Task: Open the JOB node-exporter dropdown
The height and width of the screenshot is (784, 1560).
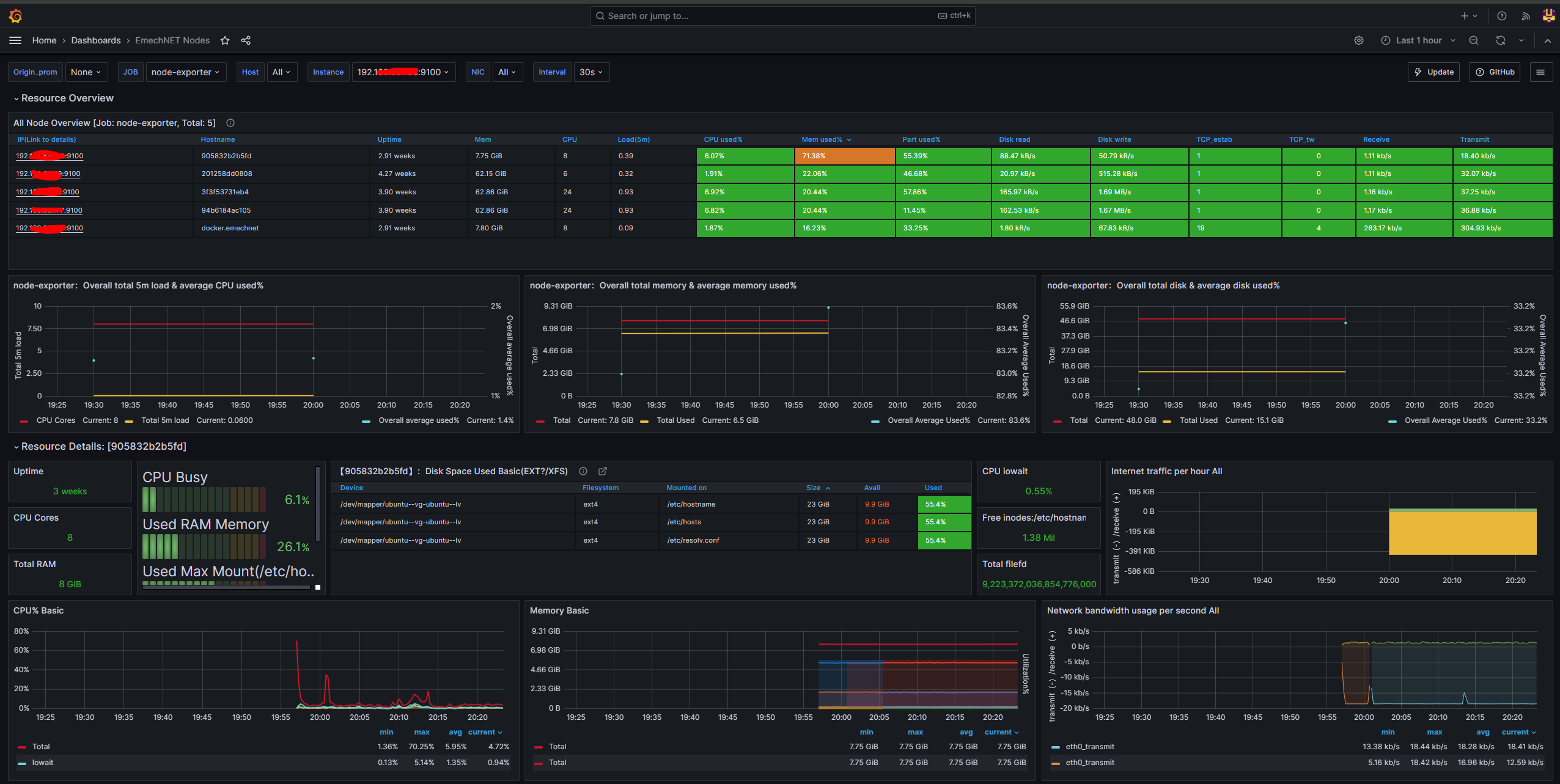Action: point(185,72)
